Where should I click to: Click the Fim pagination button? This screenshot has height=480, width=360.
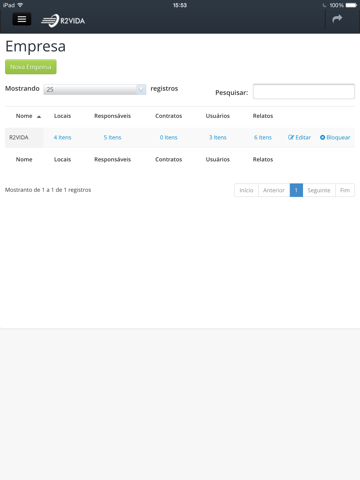[345, 190]
